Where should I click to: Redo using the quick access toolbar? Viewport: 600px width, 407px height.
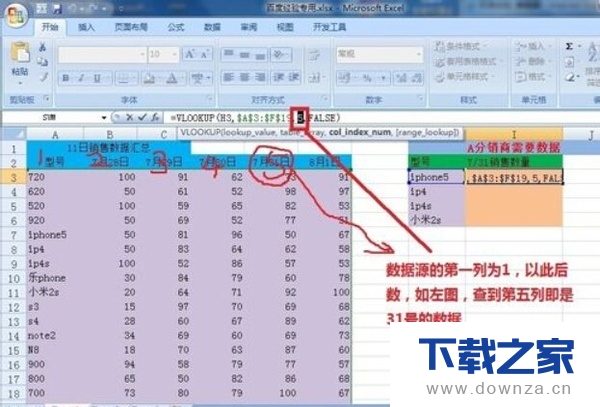click(95, 8)
